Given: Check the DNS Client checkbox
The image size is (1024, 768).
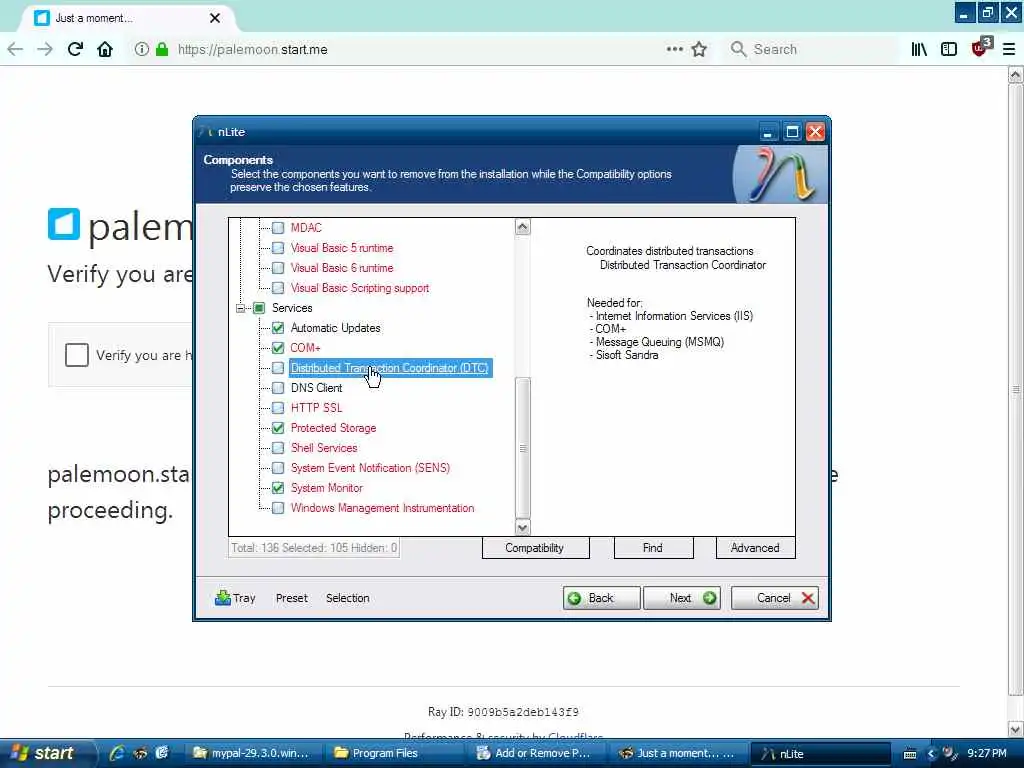Looking at the screenshot, I should click(278, 388).
